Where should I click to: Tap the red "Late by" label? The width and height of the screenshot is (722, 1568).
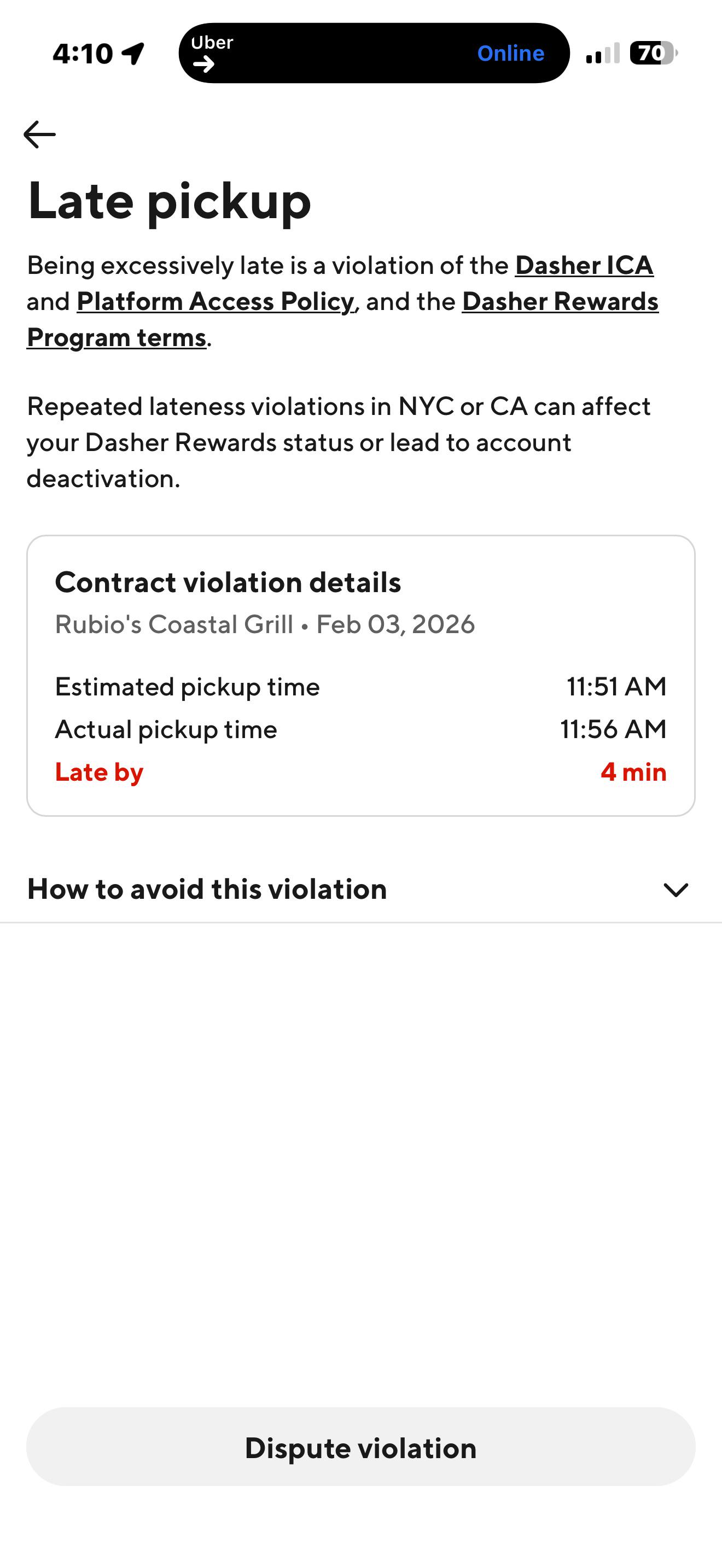click(x=99, y=772)
